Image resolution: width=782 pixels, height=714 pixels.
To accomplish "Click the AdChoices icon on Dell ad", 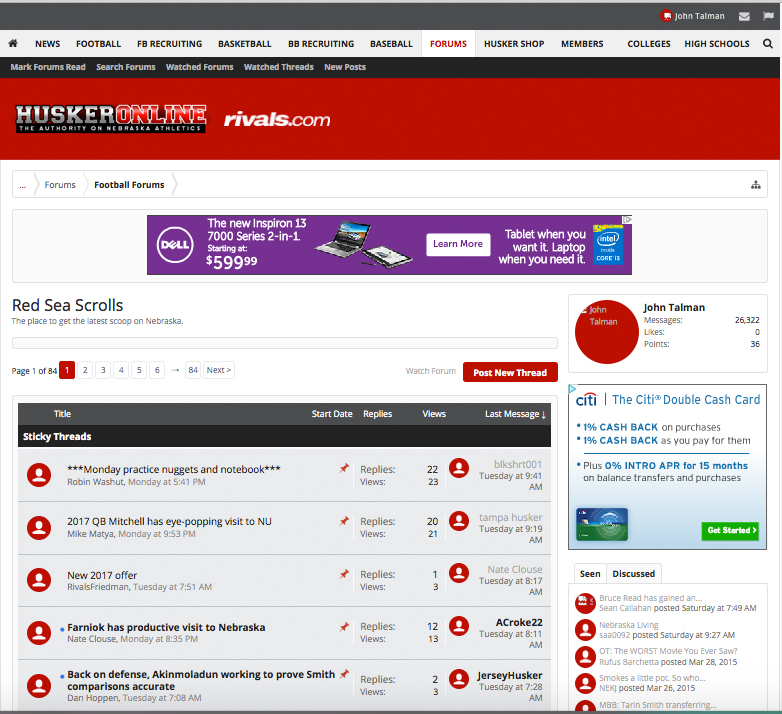I will [627, 219].
